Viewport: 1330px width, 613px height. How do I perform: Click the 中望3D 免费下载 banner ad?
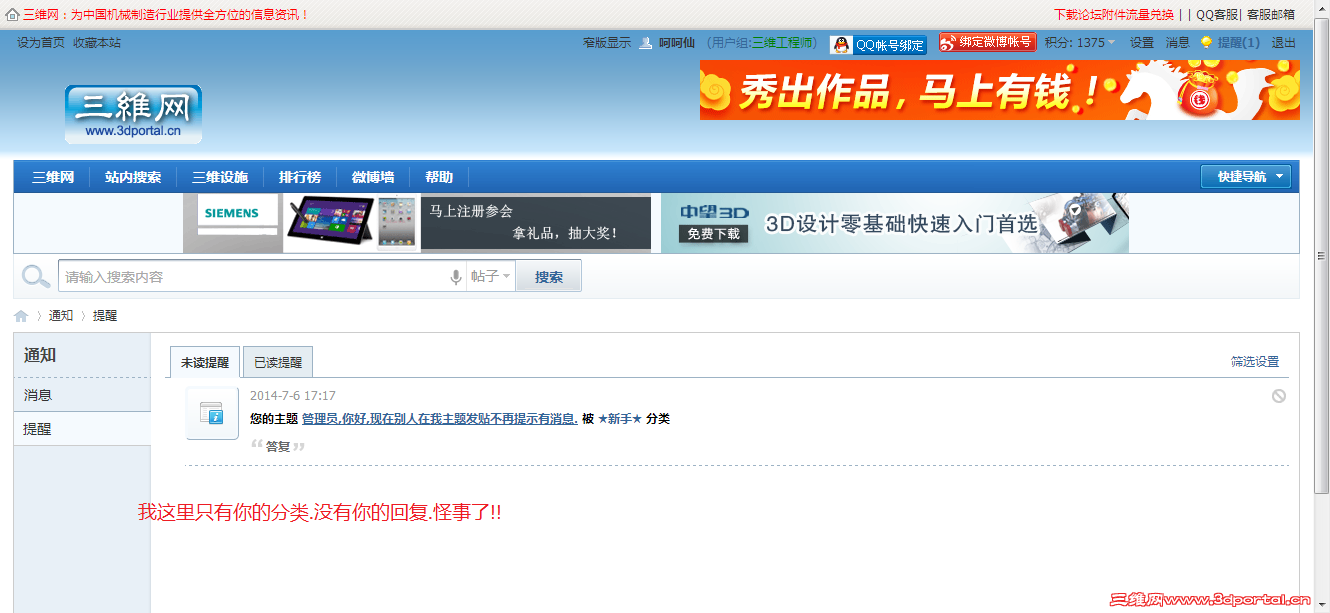[895, 223]
